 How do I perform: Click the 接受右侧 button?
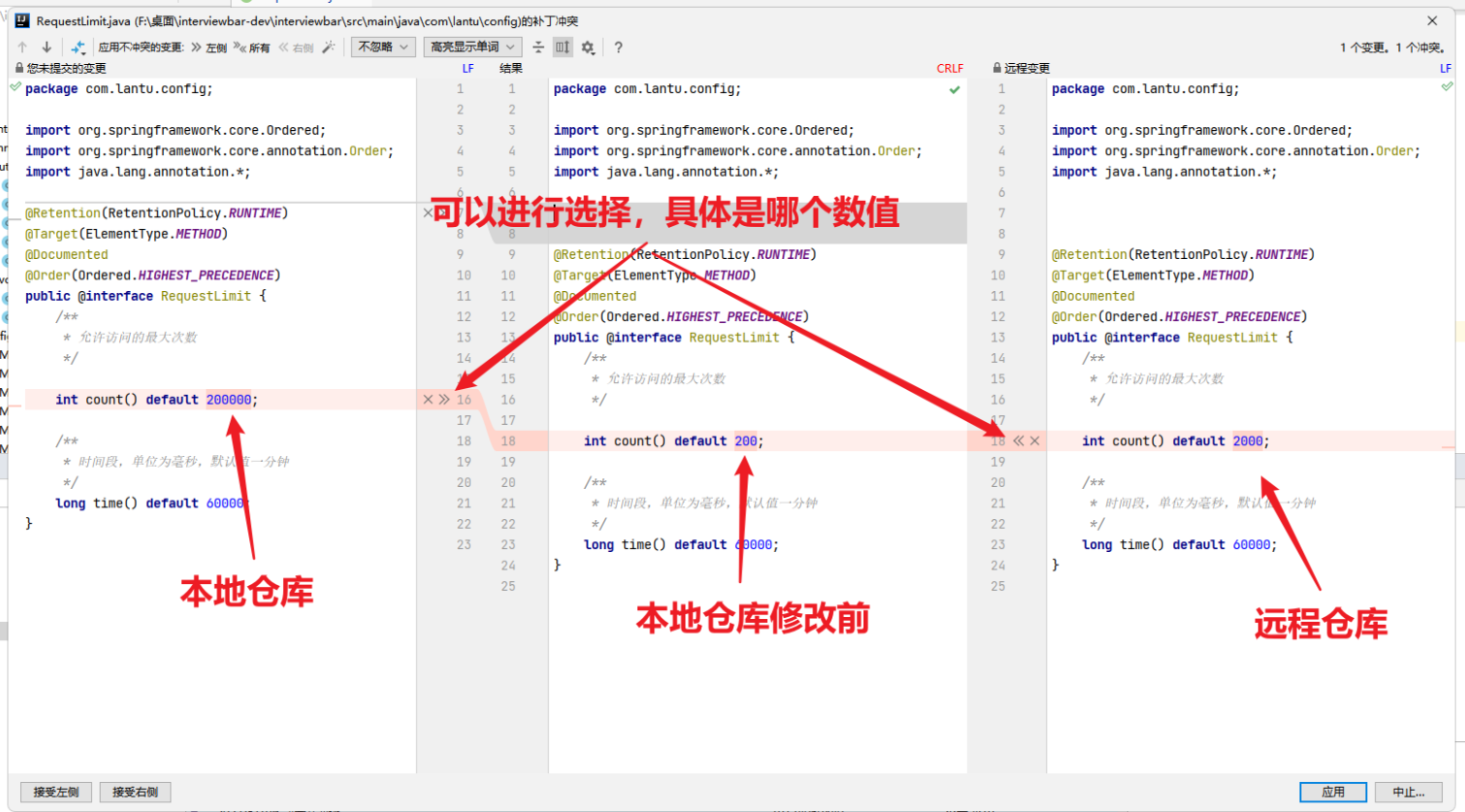pos(135,792)
